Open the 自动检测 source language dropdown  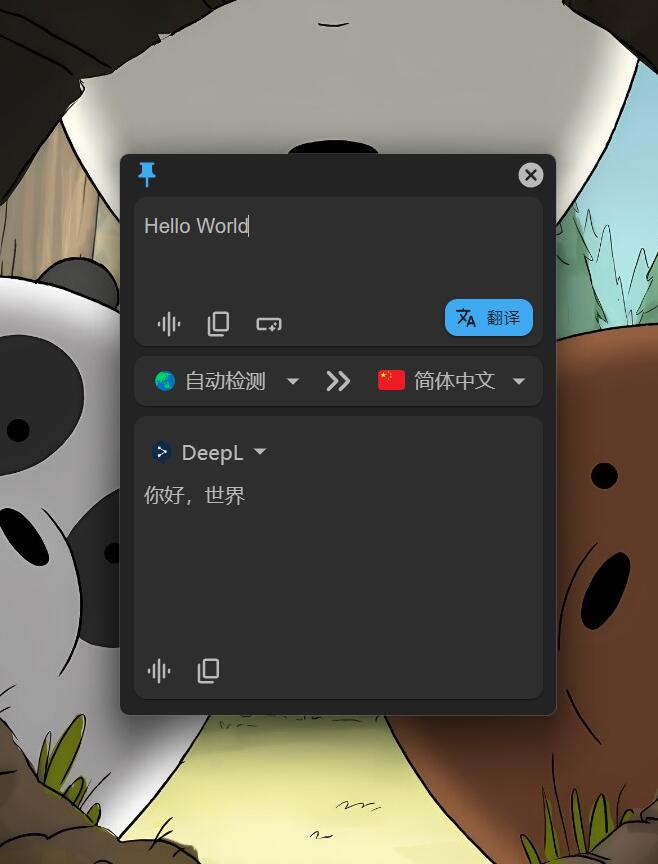click(227, 381)
